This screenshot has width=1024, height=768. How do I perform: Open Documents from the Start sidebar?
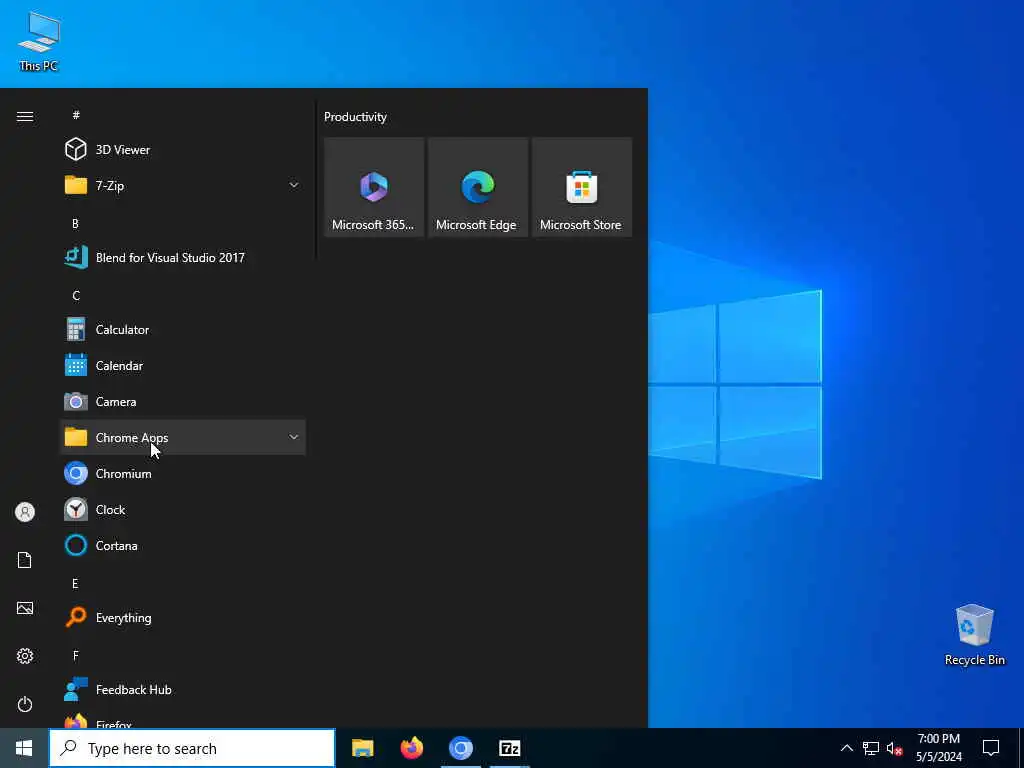(25, 560)
